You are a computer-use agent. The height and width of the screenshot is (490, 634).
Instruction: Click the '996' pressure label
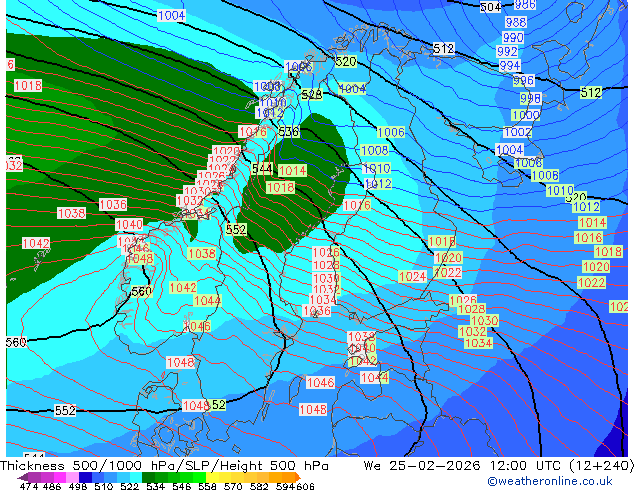click(x=523, y=80)
